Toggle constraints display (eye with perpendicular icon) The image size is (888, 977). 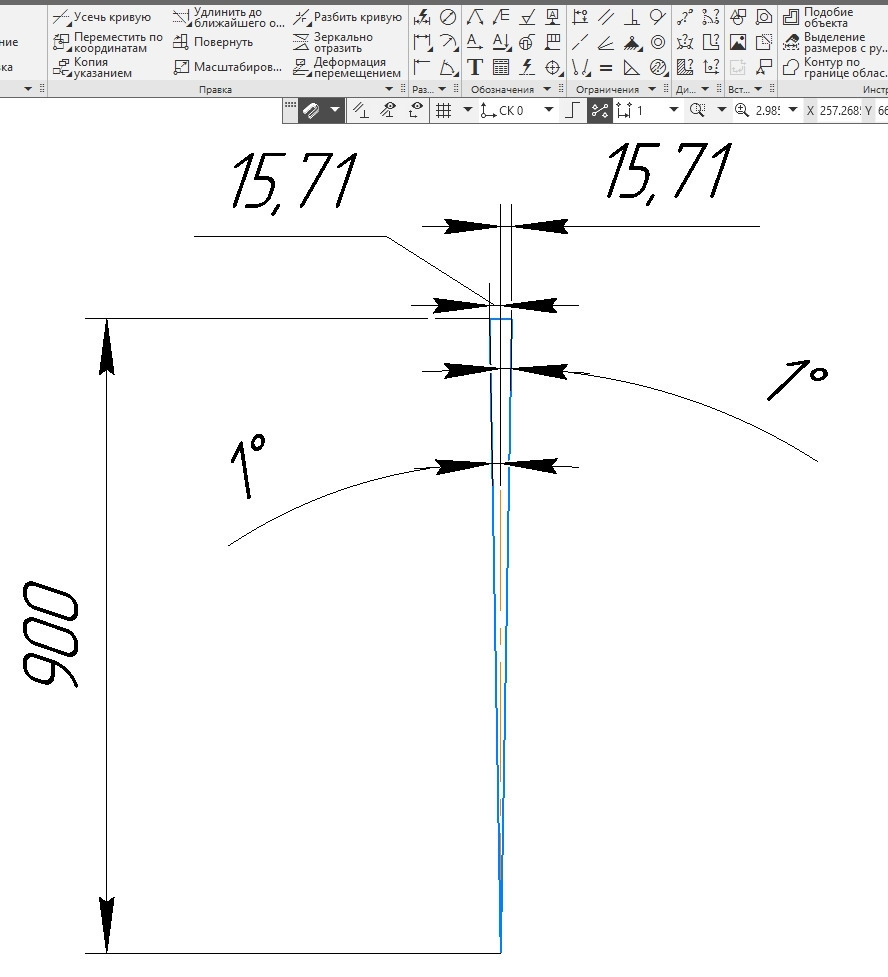coord(388,111)
